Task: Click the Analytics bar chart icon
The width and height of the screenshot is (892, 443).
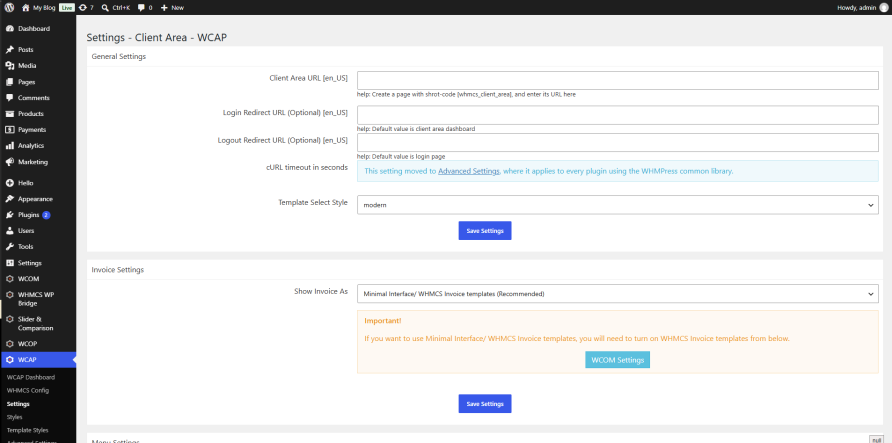Action: coord(10,146)
